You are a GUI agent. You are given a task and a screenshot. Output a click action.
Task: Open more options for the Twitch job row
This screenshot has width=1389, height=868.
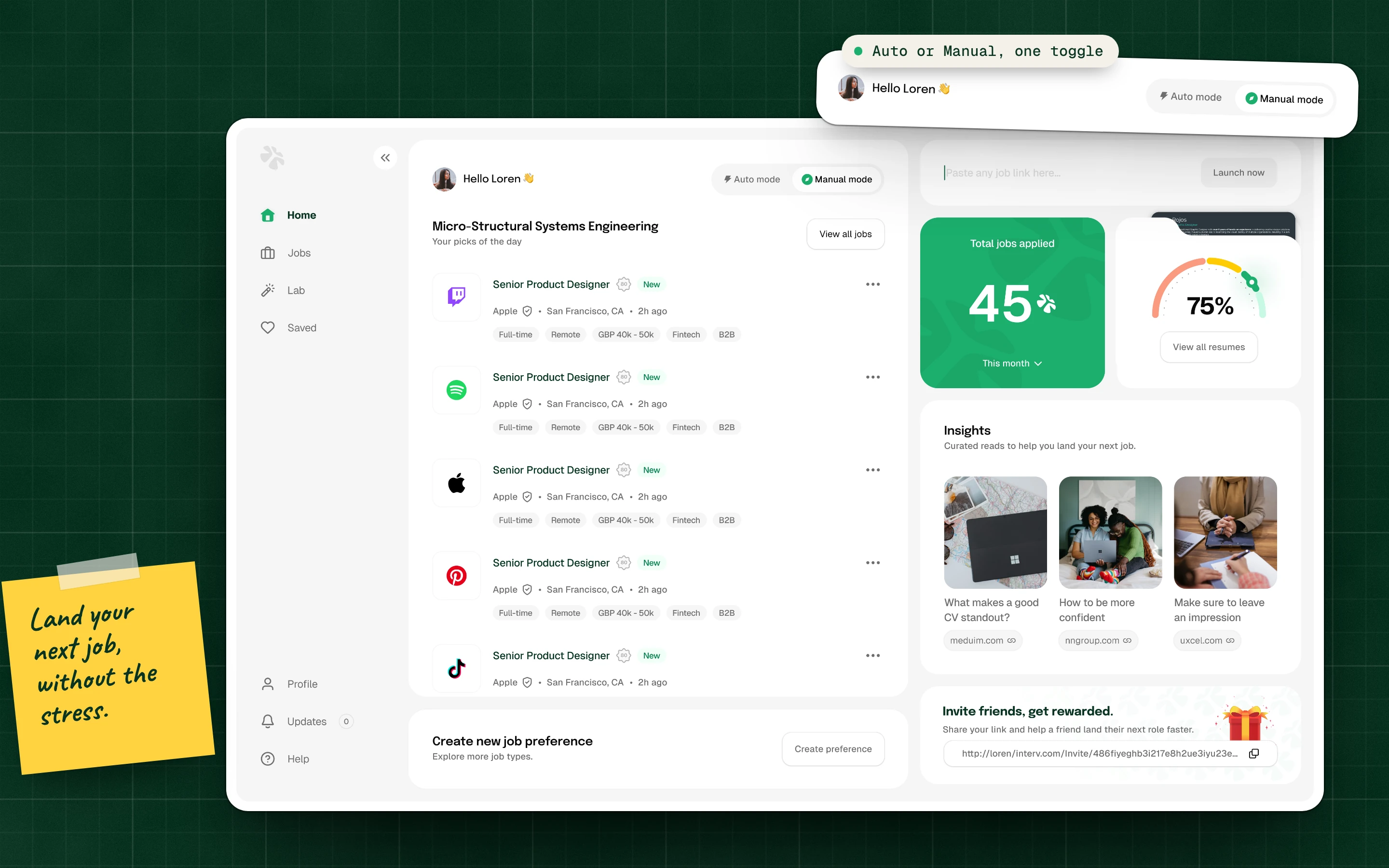872,284
